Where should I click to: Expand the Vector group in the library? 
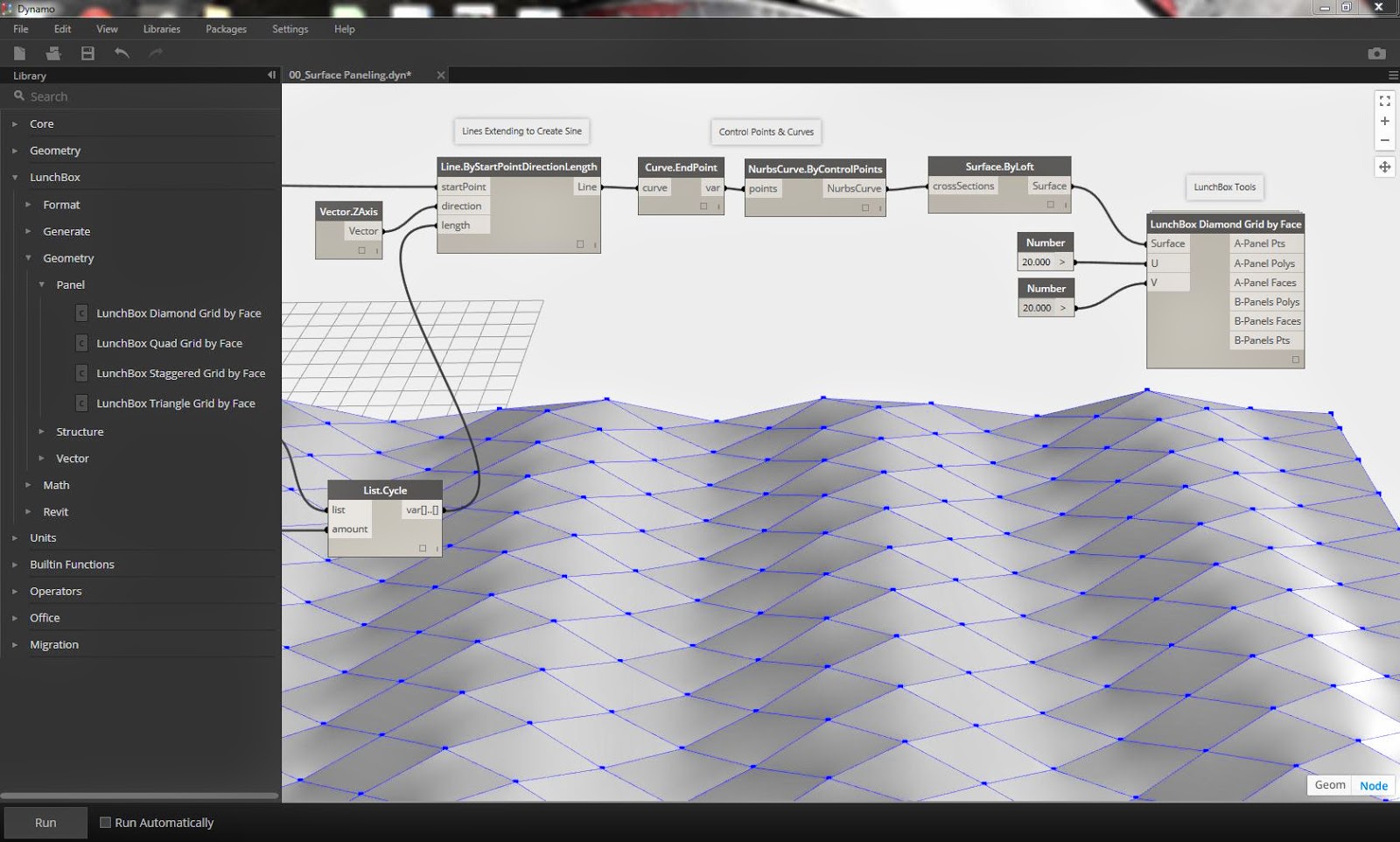(41, 459)
